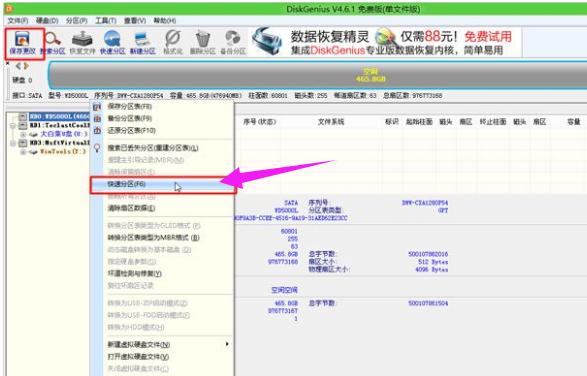The height and width of the screenshot is (376, 587).
Task: Choose 坏道检测与修复 from context menu
Action: click(x=134, y=274)
